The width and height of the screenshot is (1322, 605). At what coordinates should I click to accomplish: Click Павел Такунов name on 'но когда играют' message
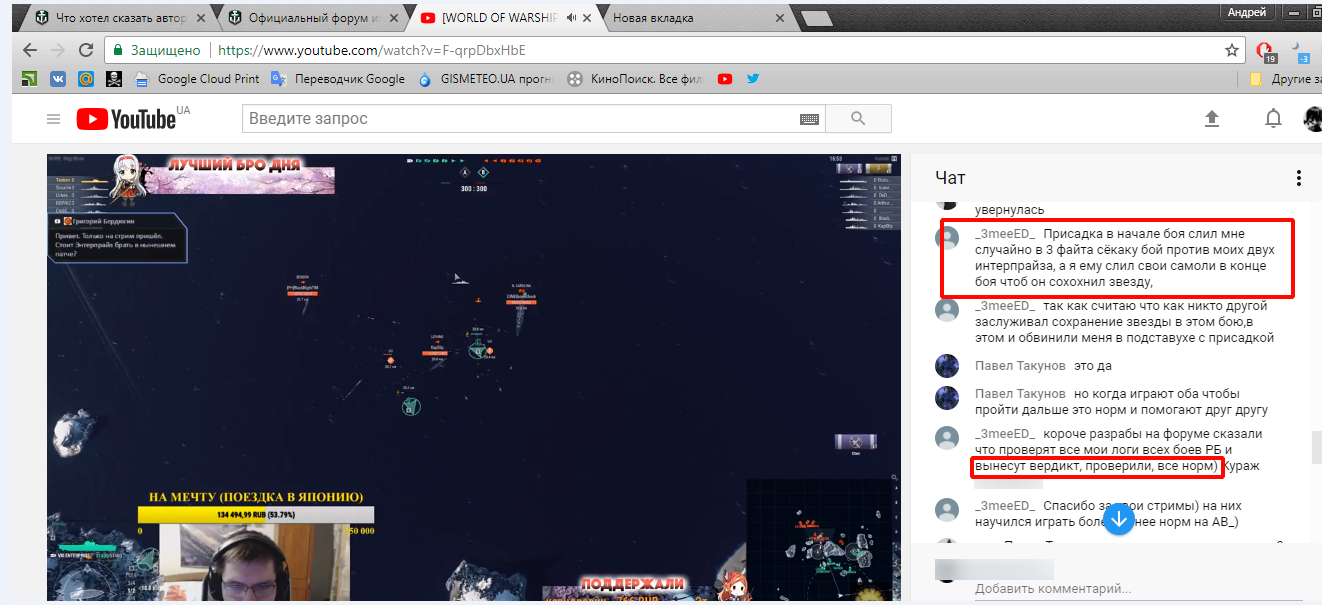pyautogui.click(x=1019, y=393)
